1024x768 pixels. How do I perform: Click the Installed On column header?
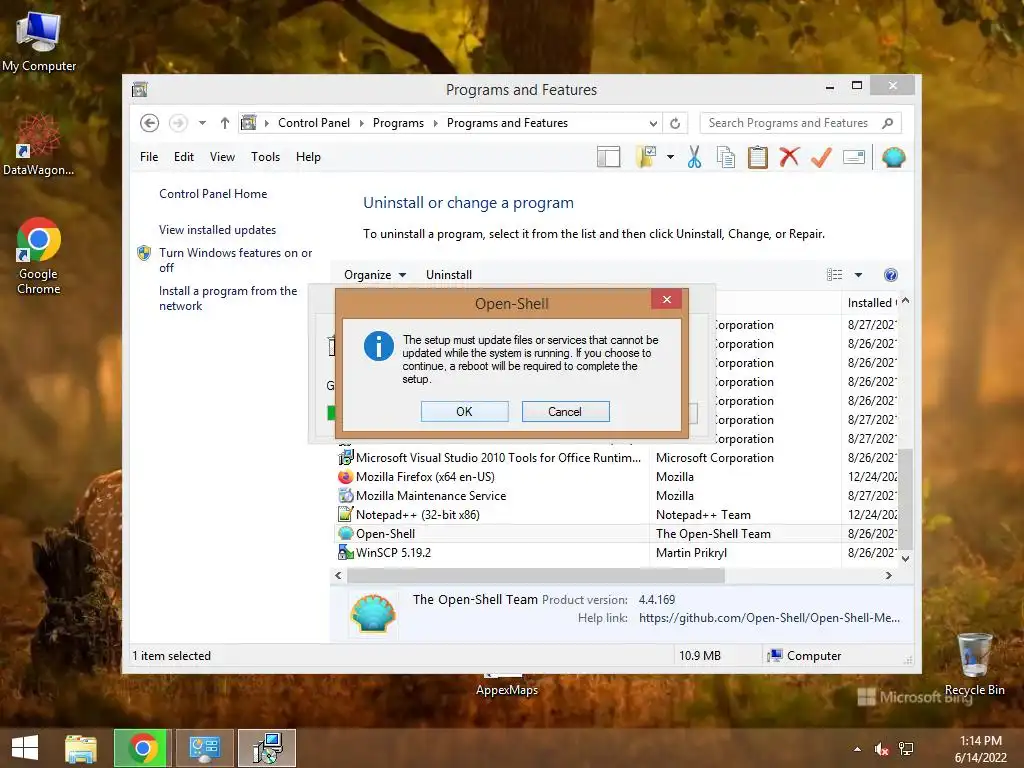pyautogui.click(x=871, y=303)
